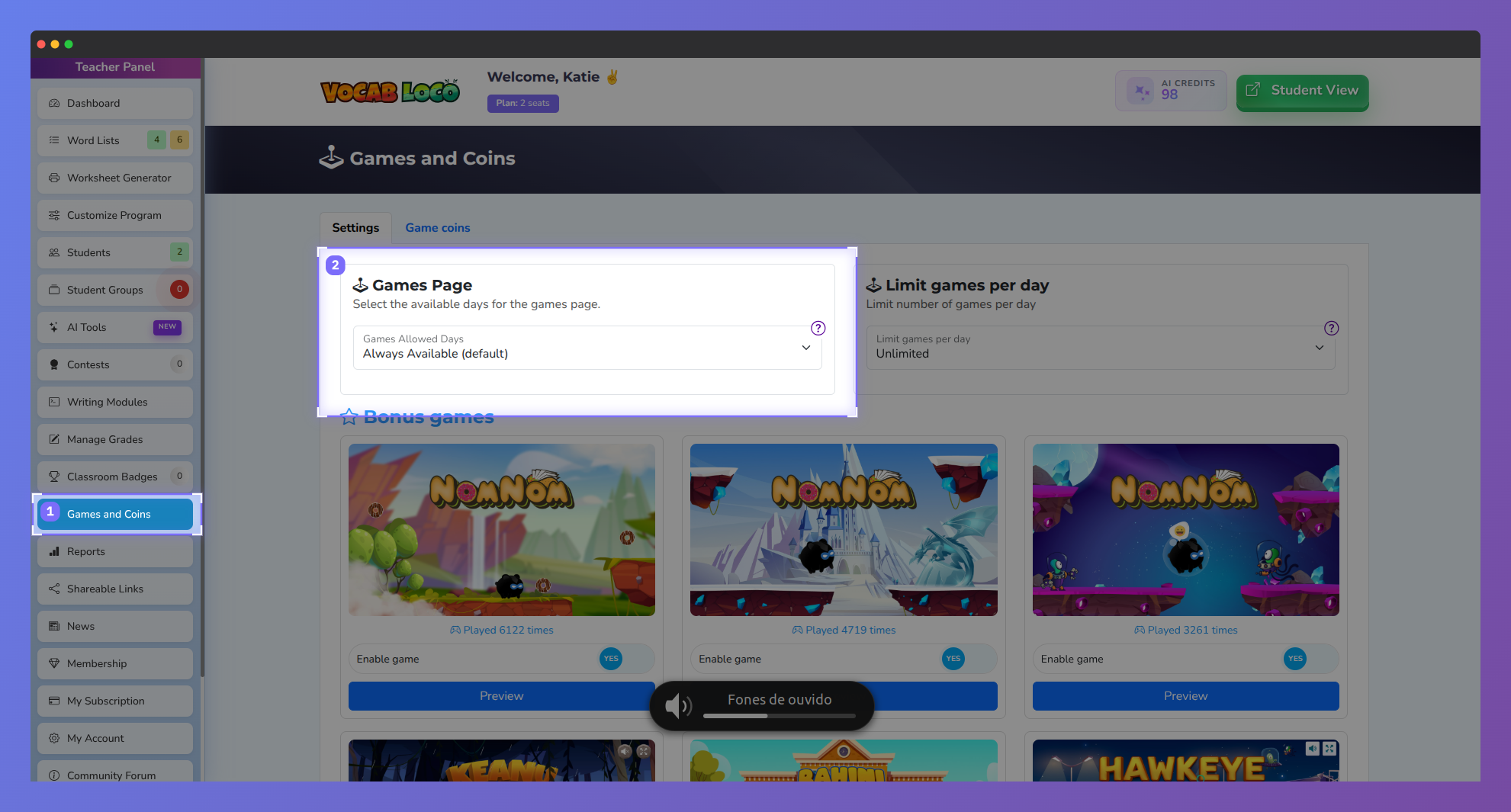Click Preview under the 3261 times game
Image resolution: width=1511 pixels, height=812 pixels.
click(1185, 696)
